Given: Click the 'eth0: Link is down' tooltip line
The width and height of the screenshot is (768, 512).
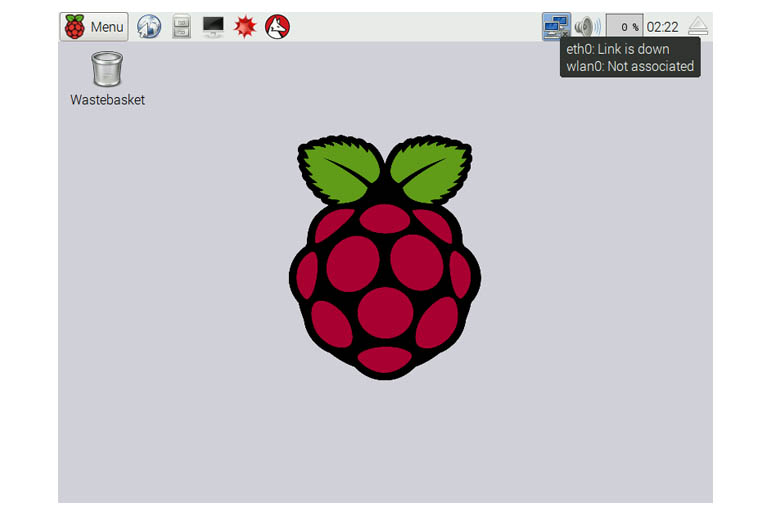Looking at the screenshot, I should (618, 49).
